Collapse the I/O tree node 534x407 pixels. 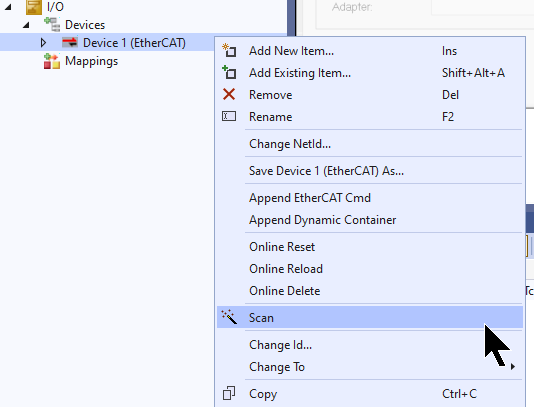[x=8, y=6]
